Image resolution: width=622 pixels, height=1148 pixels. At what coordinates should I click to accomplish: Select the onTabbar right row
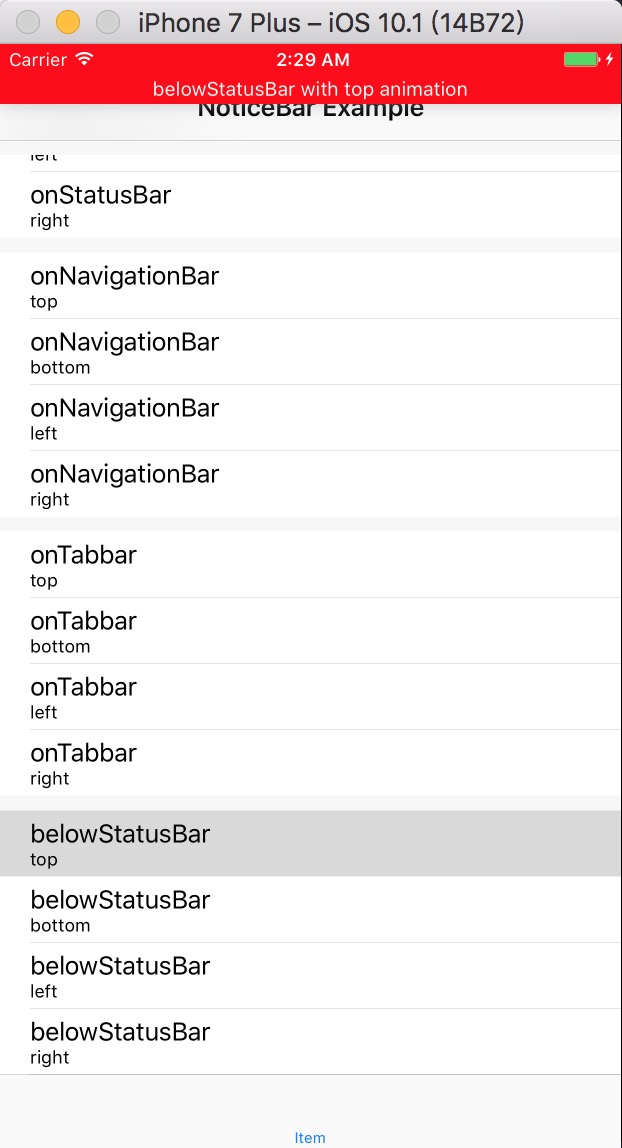pos(311,763)
